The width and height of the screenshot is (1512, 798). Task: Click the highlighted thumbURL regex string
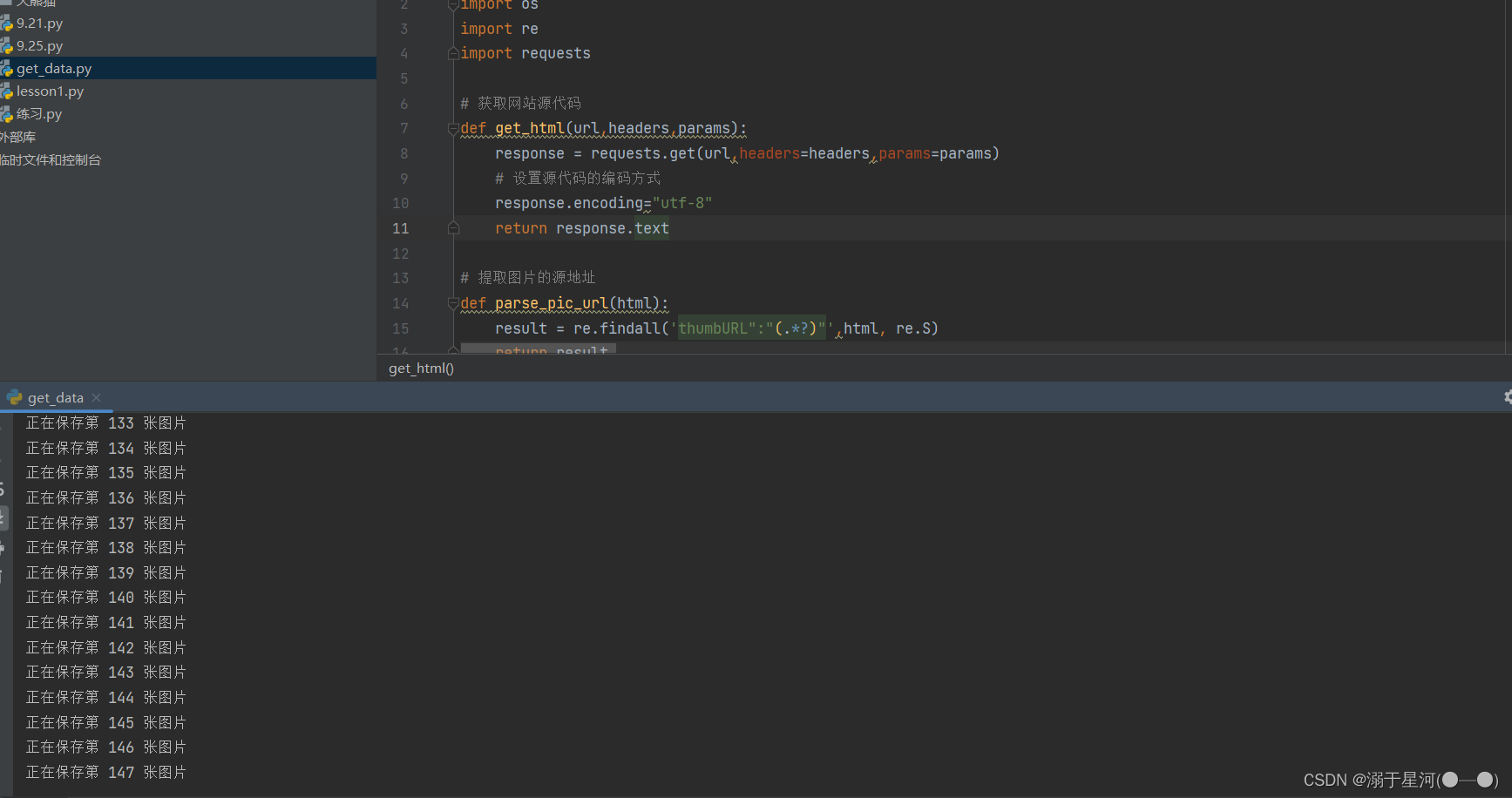[x=749, y=328]
